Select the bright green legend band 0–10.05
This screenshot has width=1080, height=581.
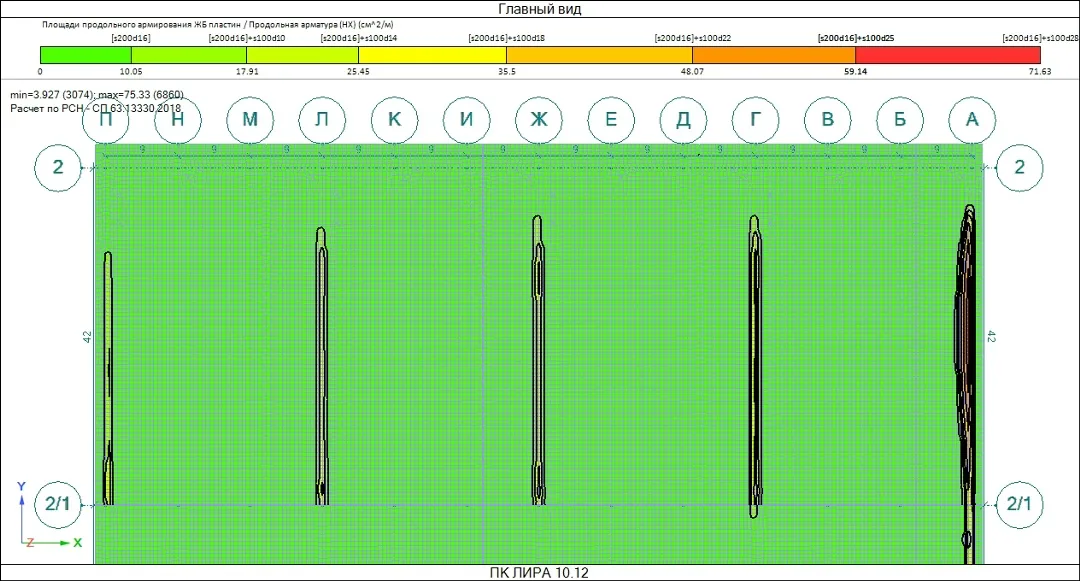86,55
